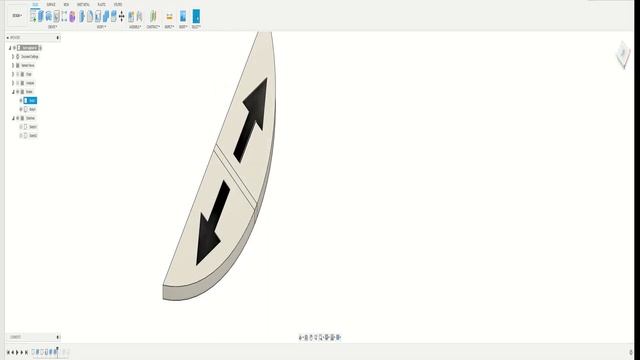Screen dimensions: 640x360
Task: Toggle eye of second body under Bodies
Action: point(21,109)
